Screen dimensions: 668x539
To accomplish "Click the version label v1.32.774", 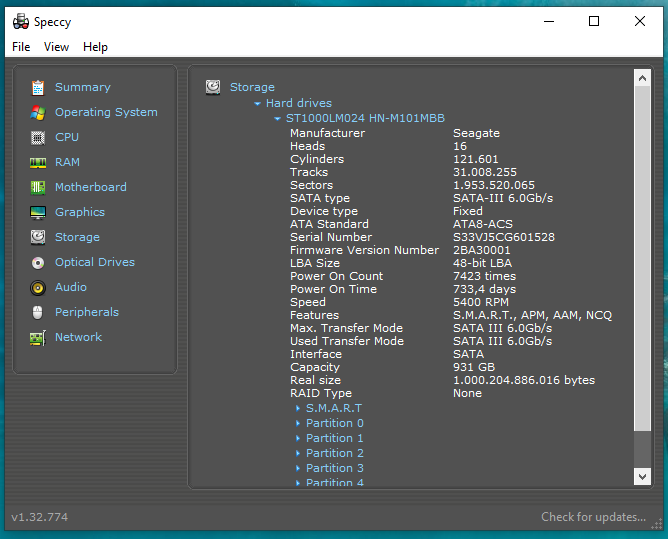I will click(39, 517).
